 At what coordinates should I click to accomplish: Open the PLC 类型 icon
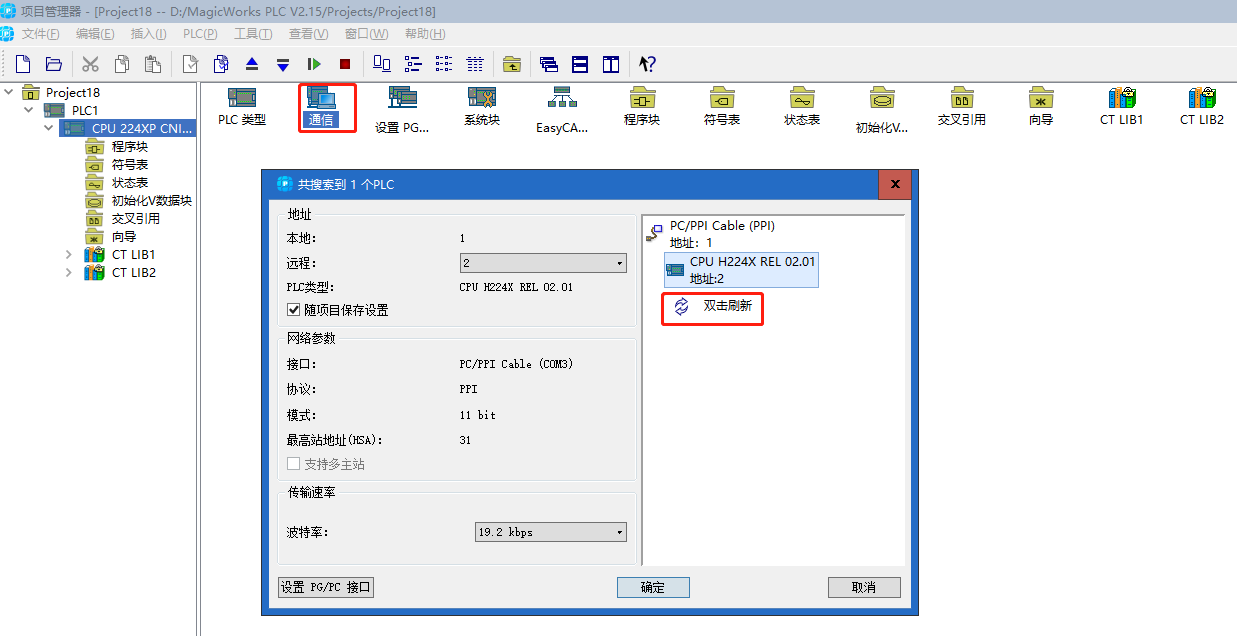point(242,106)
